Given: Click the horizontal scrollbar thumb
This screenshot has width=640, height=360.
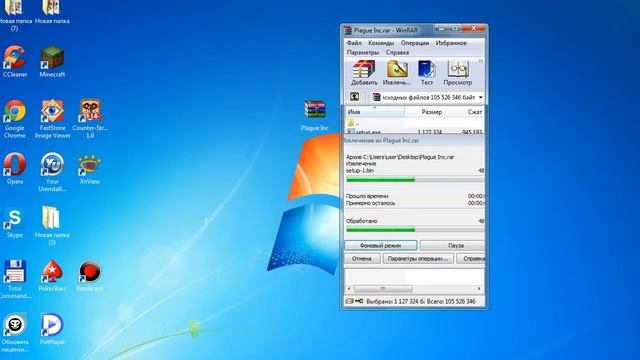Looking at the screenshot, I should (383, 289).
